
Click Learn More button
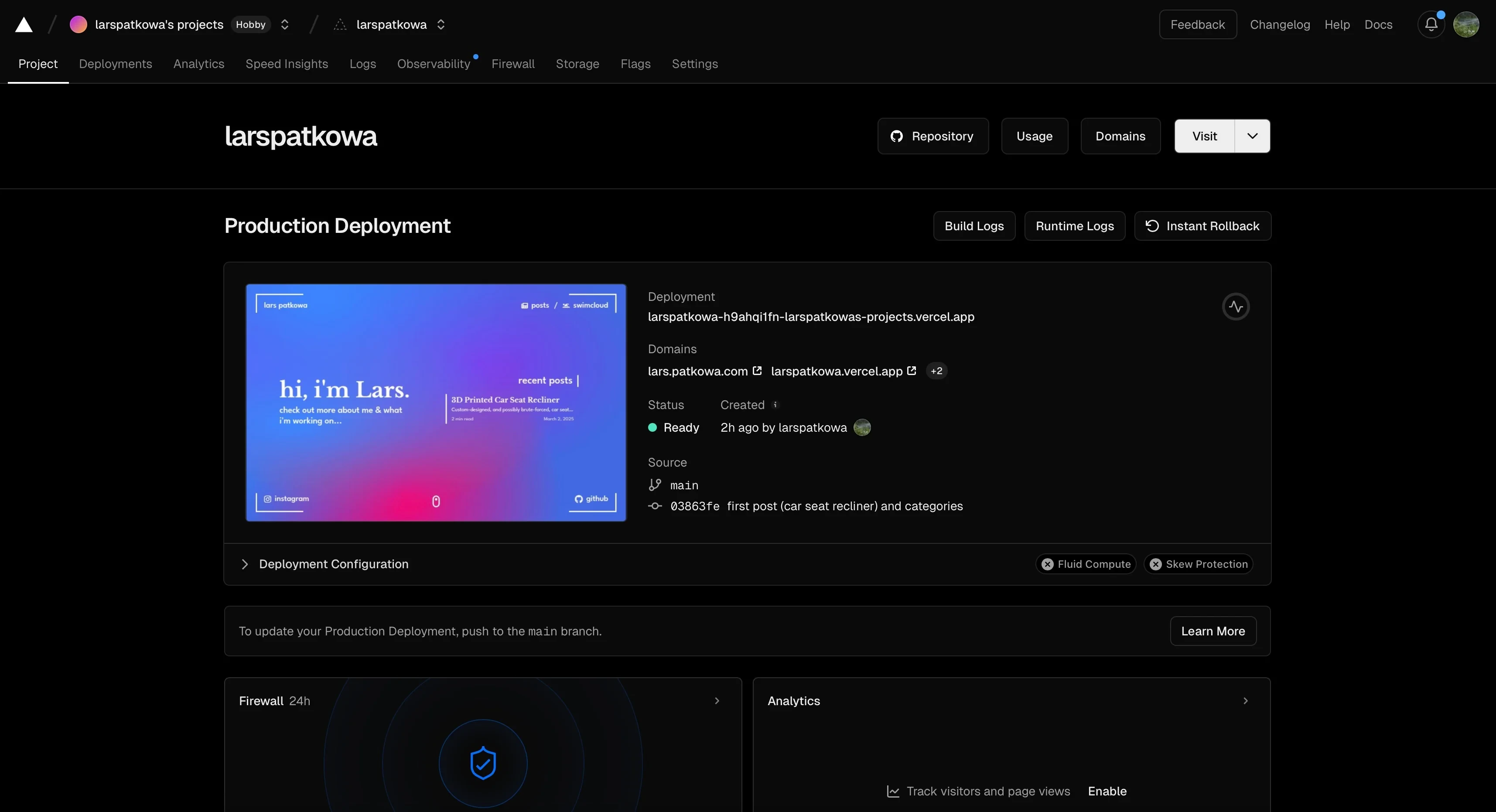coord(1213,631)
